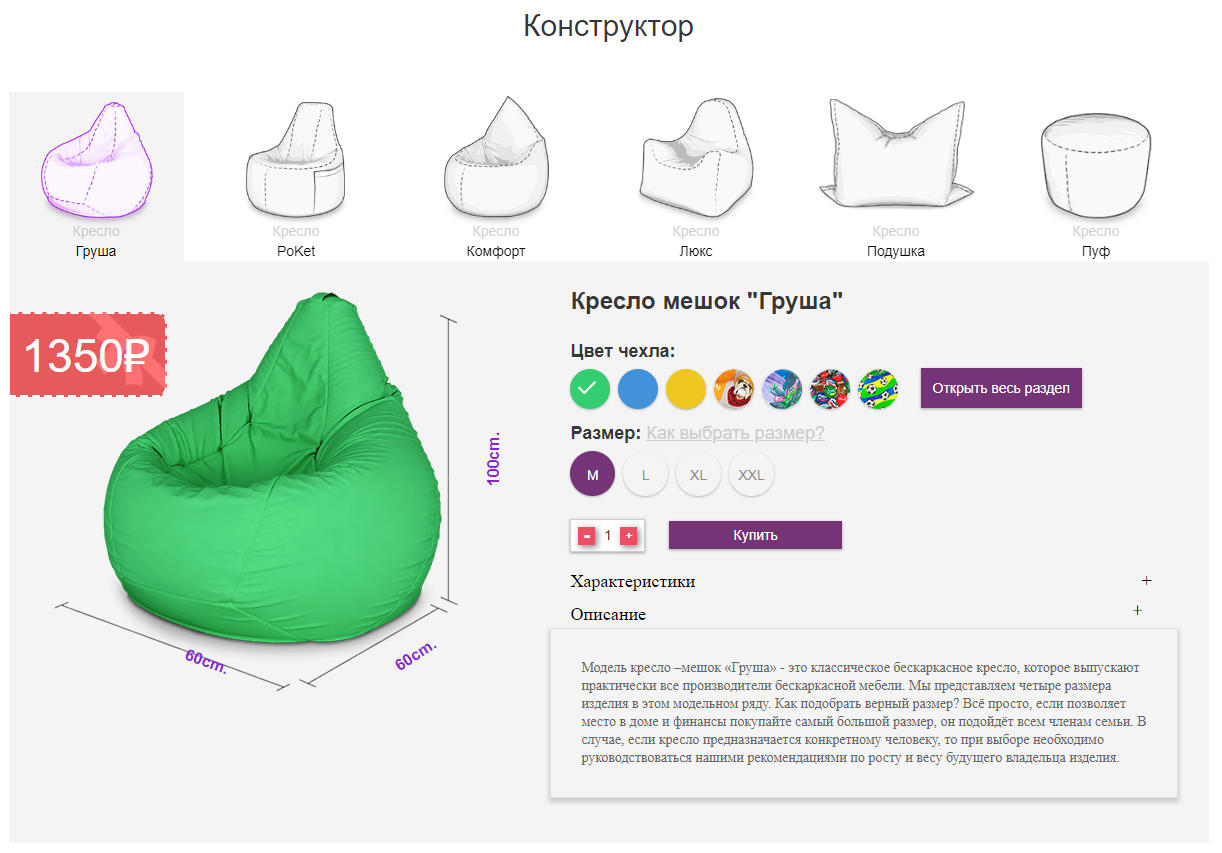
Task: Choose the PoKet chair model
Action: 296,177
